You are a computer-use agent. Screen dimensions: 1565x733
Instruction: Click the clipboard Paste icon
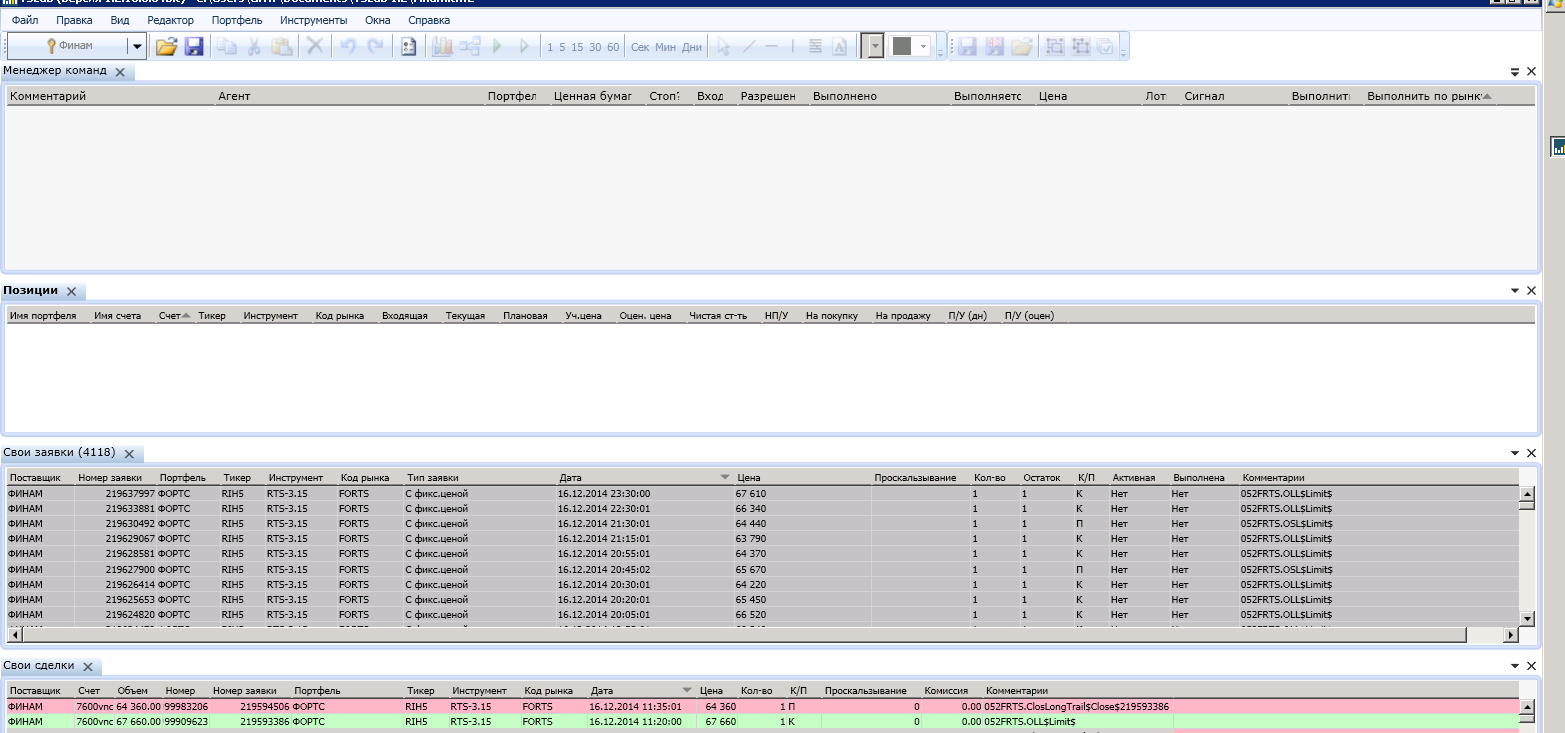pos(281,46)
